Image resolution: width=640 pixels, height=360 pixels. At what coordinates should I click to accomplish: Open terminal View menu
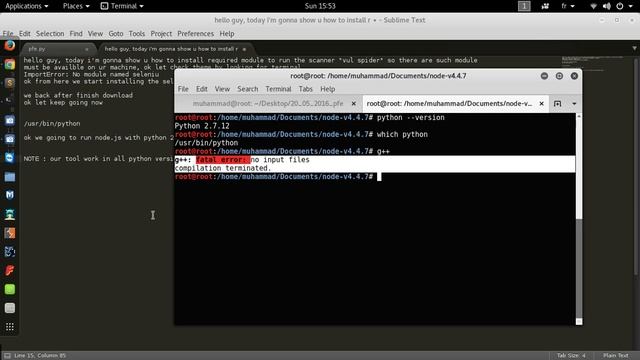click(222, 89)
